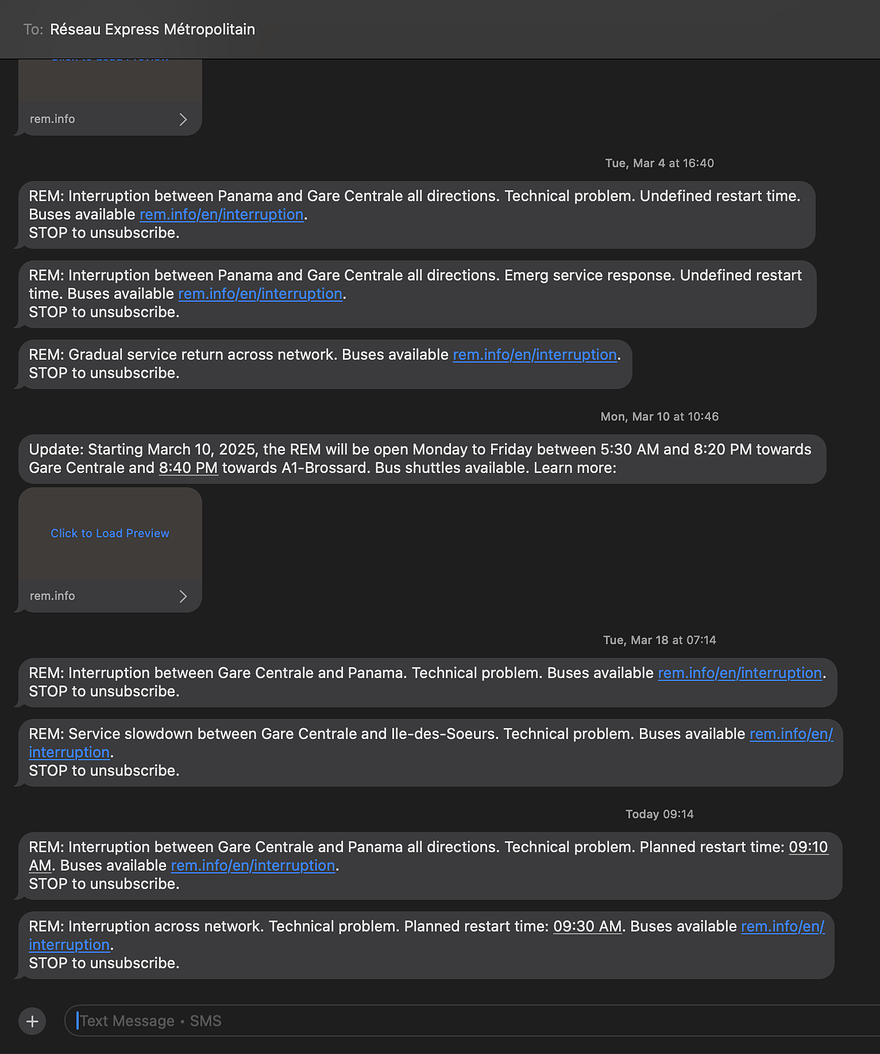The height and width of the screenshot is (1054, 880).
Task: Open link in Gradual service return message
Action: click(x=535, y=354)
